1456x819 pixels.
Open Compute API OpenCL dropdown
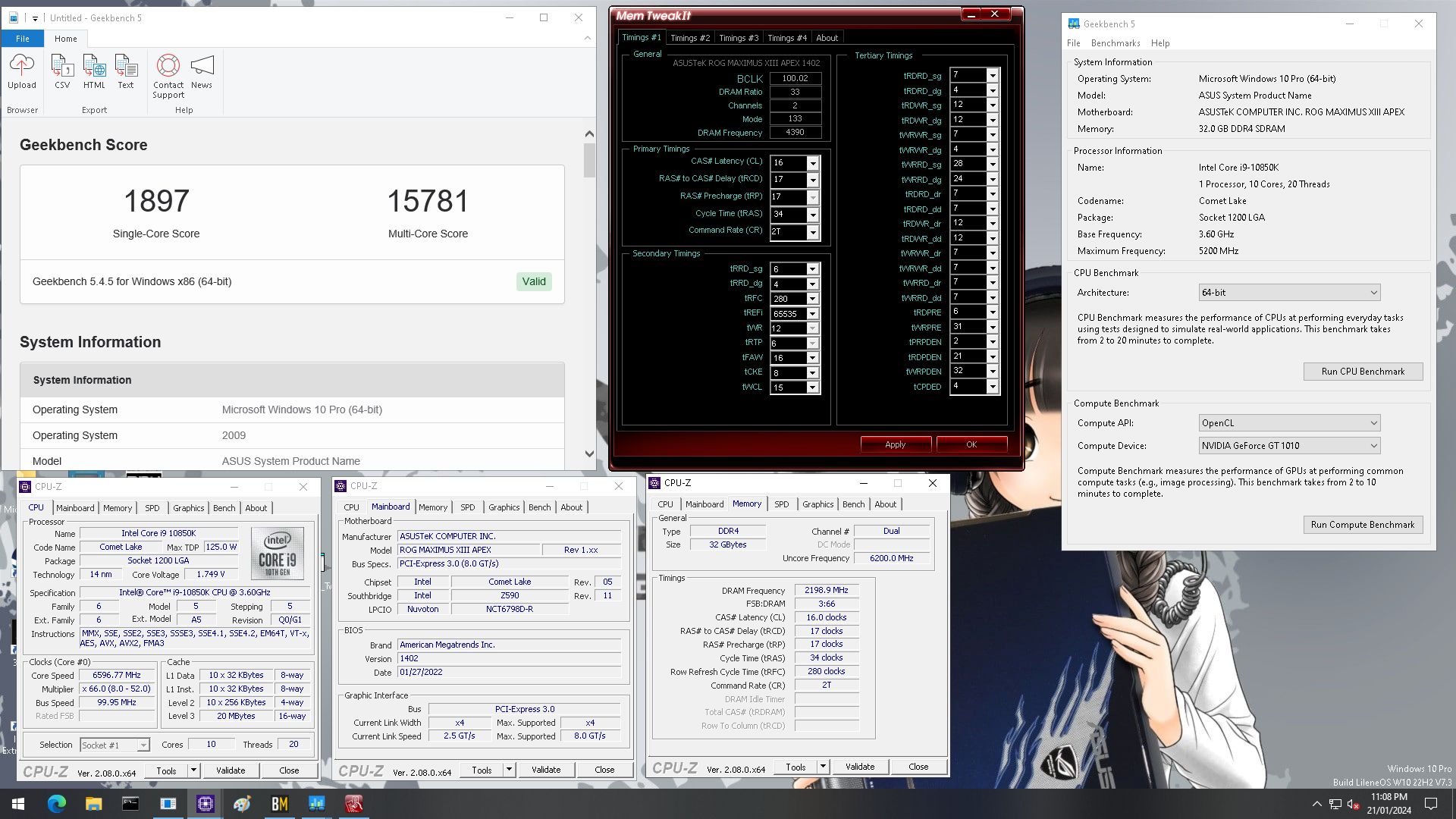click(x=1289, y=423)
